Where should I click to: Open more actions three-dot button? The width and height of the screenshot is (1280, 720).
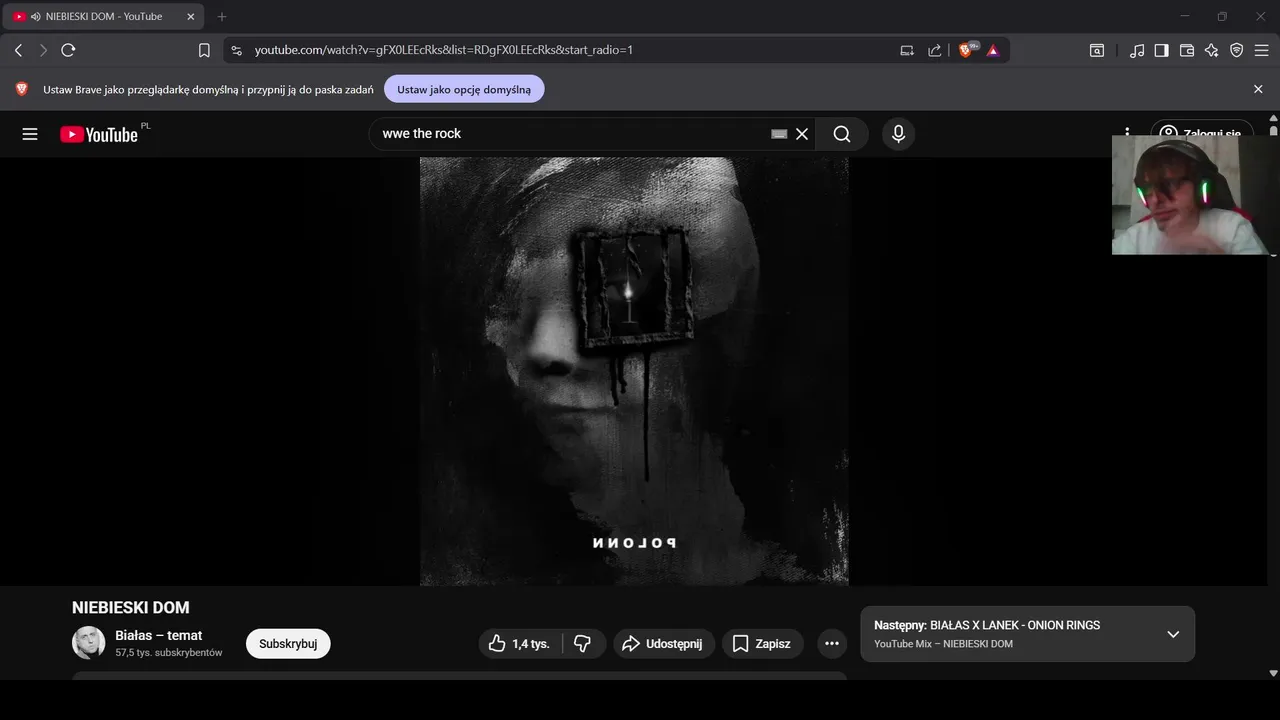pos(832,644)
